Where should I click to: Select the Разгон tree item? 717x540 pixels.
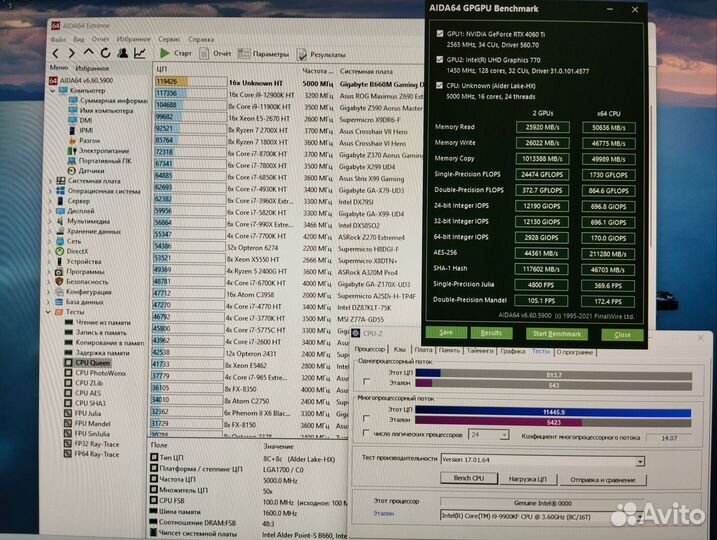point(84,140)
